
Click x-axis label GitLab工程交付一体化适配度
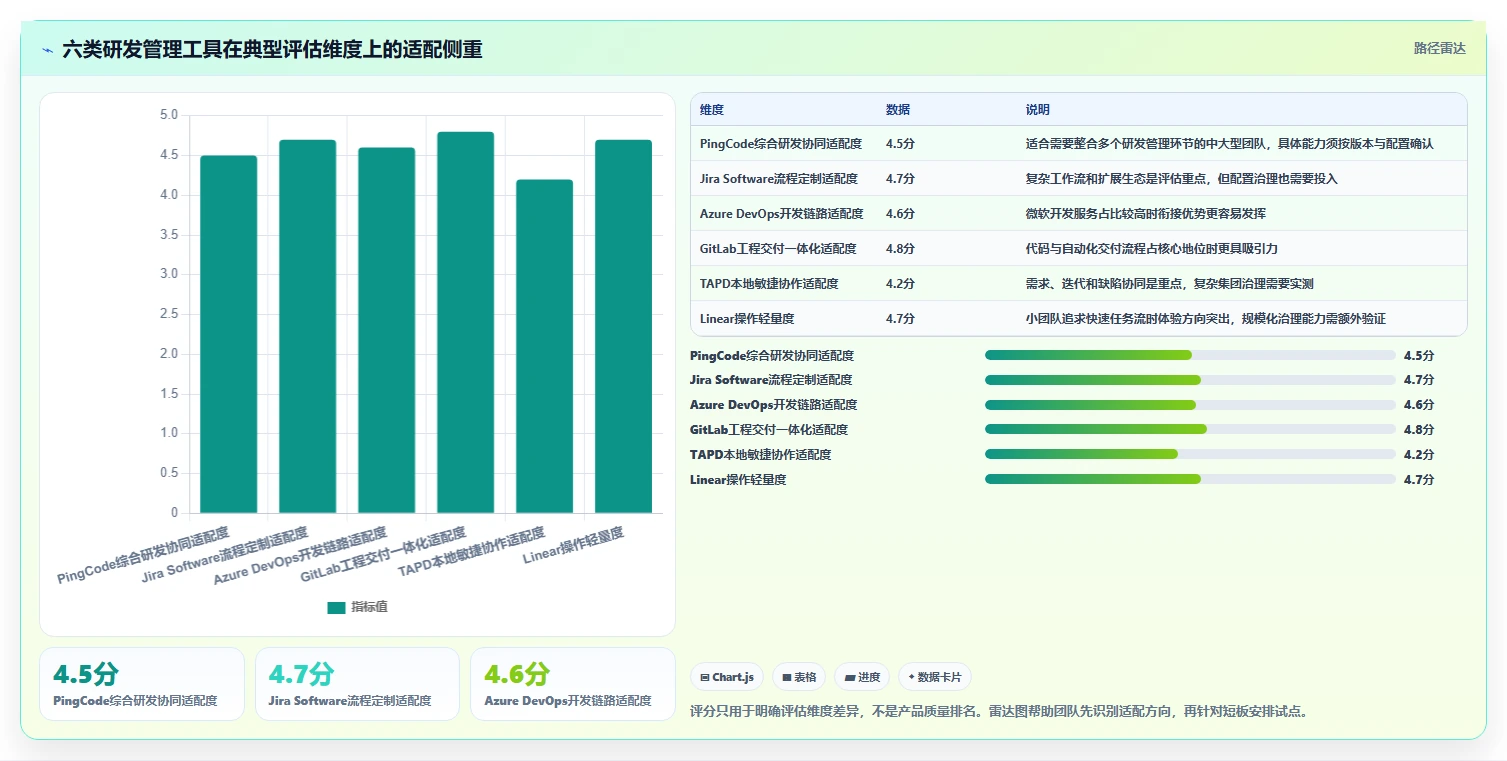(x=383, y=556)
